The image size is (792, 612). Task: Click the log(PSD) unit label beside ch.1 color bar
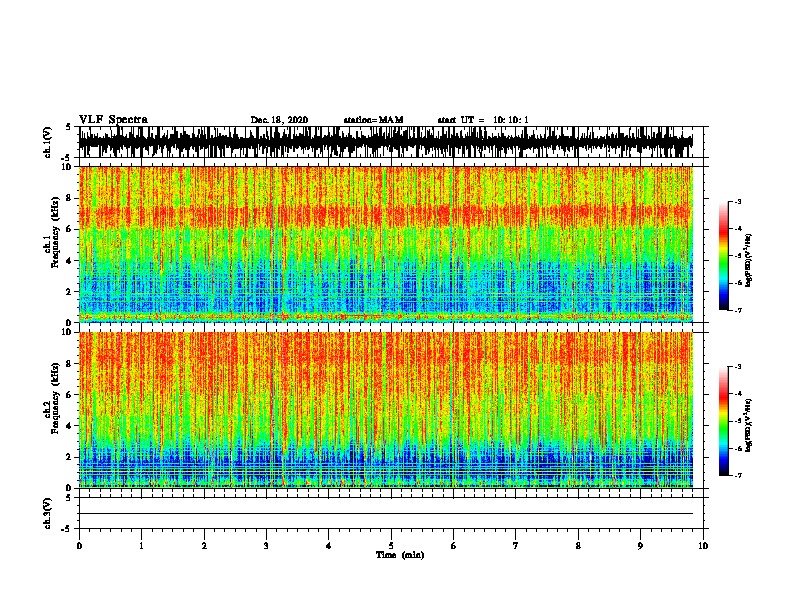click(748, 260)
